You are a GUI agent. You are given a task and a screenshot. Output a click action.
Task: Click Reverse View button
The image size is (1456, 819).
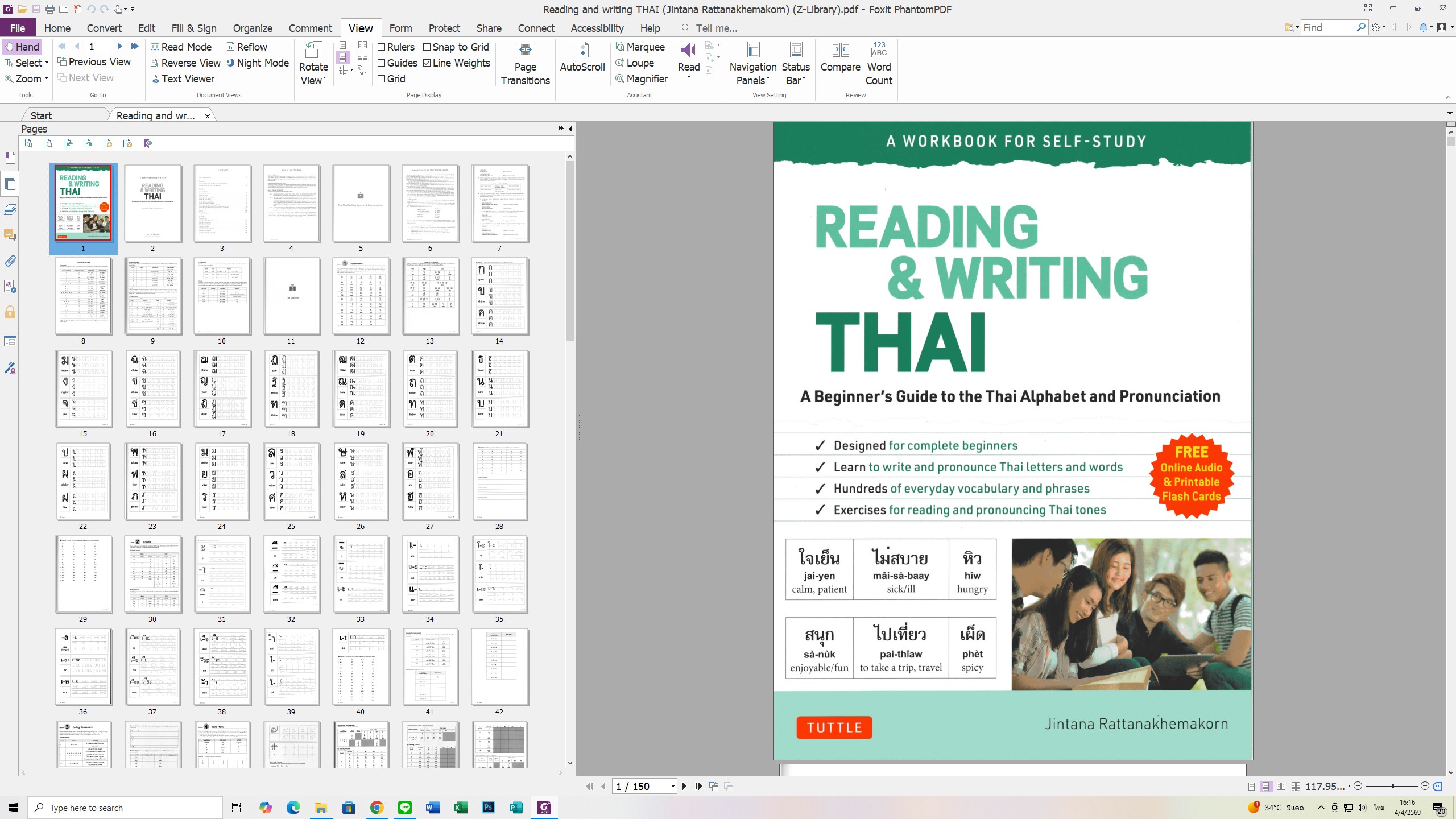click(185, 63)
